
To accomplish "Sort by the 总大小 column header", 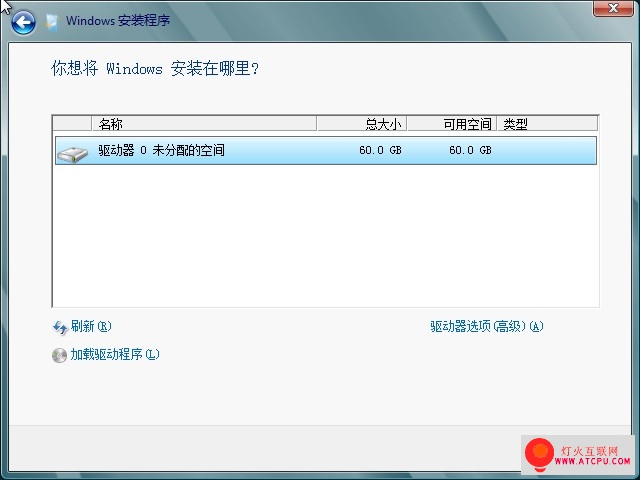I will [x=362, y=124].
